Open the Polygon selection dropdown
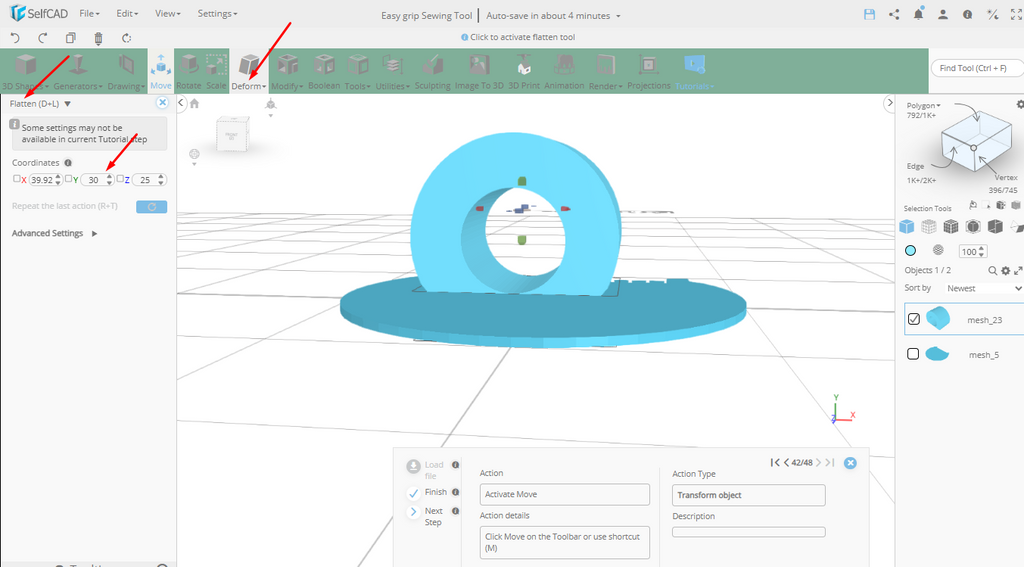The width and height of the screenshot is (1024, 567). pyautogui.click(x=923, y=105)
